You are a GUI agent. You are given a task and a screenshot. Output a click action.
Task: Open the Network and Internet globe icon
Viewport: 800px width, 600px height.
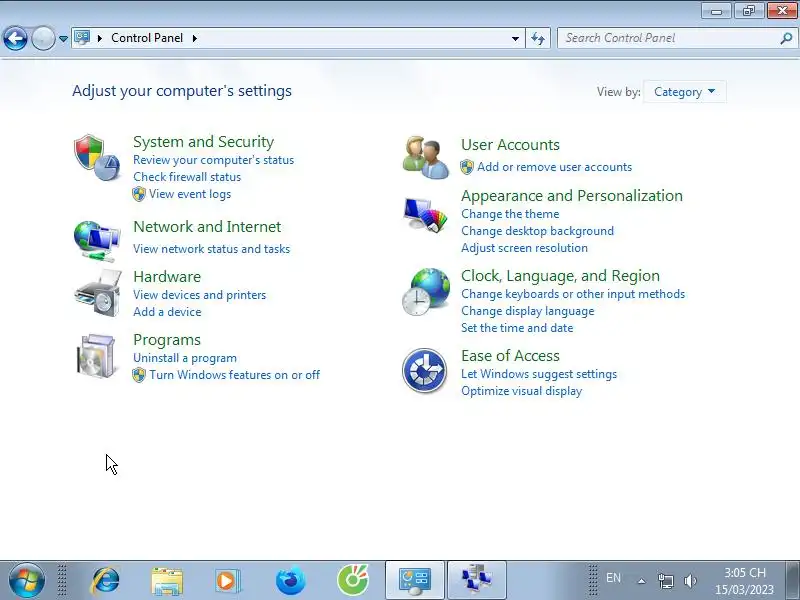point(96,240)
